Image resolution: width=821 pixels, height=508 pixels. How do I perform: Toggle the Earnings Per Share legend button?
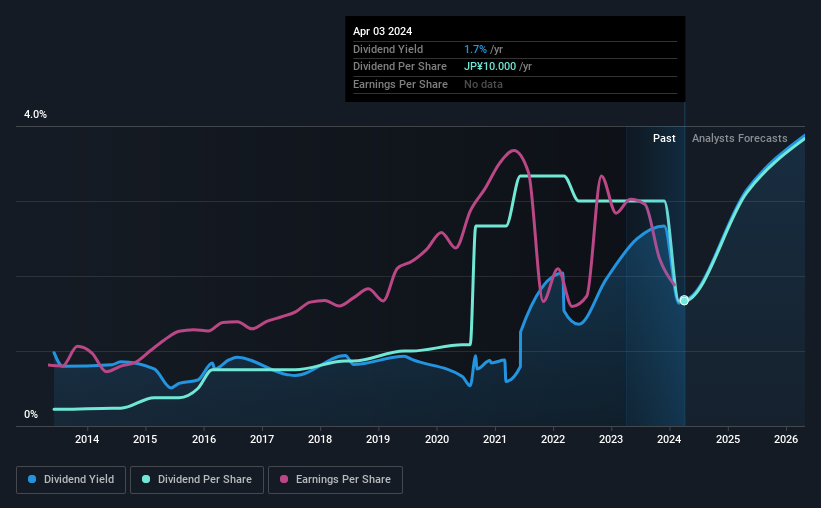335,480
